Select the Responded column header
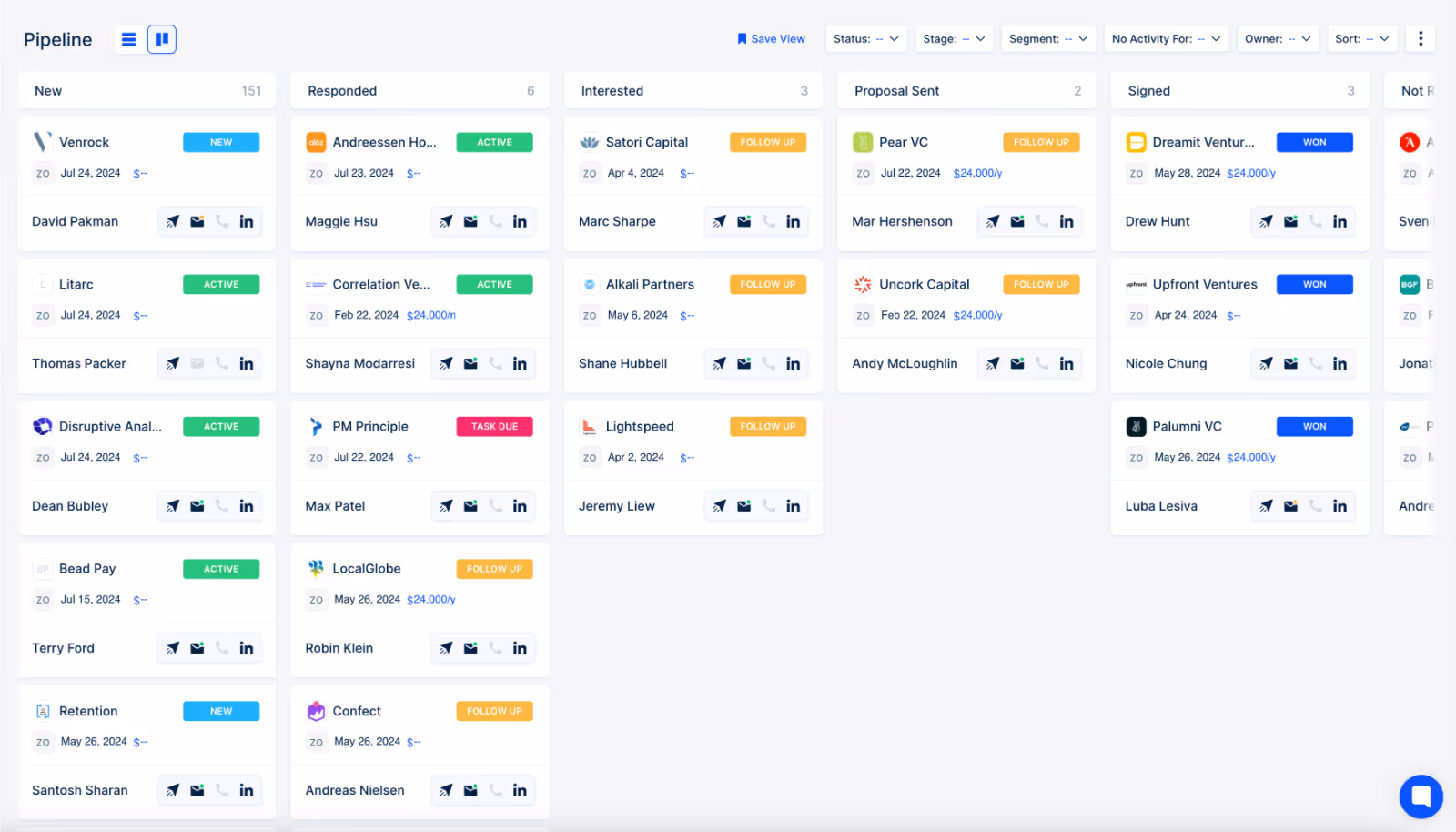 pyautogui.click(x=420, y=91)
